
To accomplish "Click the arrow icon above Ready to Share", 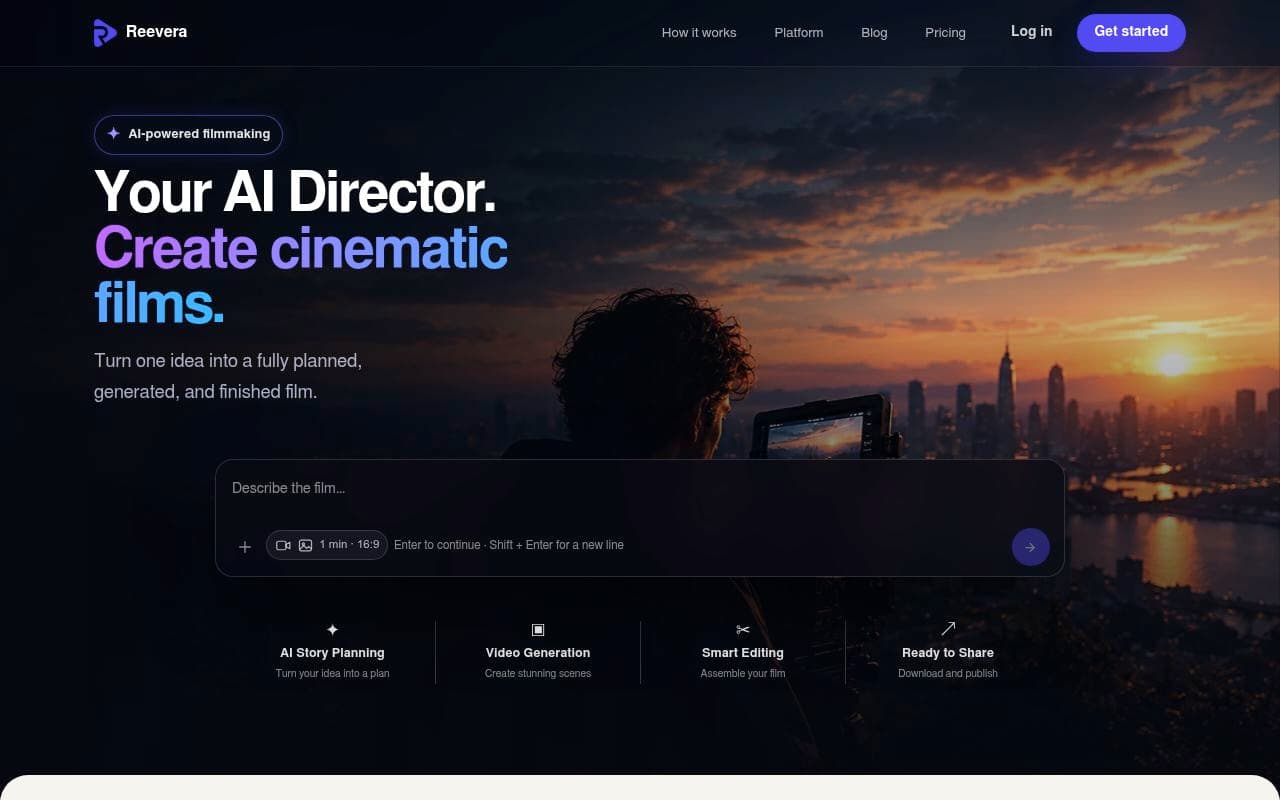I will [948, 628].
